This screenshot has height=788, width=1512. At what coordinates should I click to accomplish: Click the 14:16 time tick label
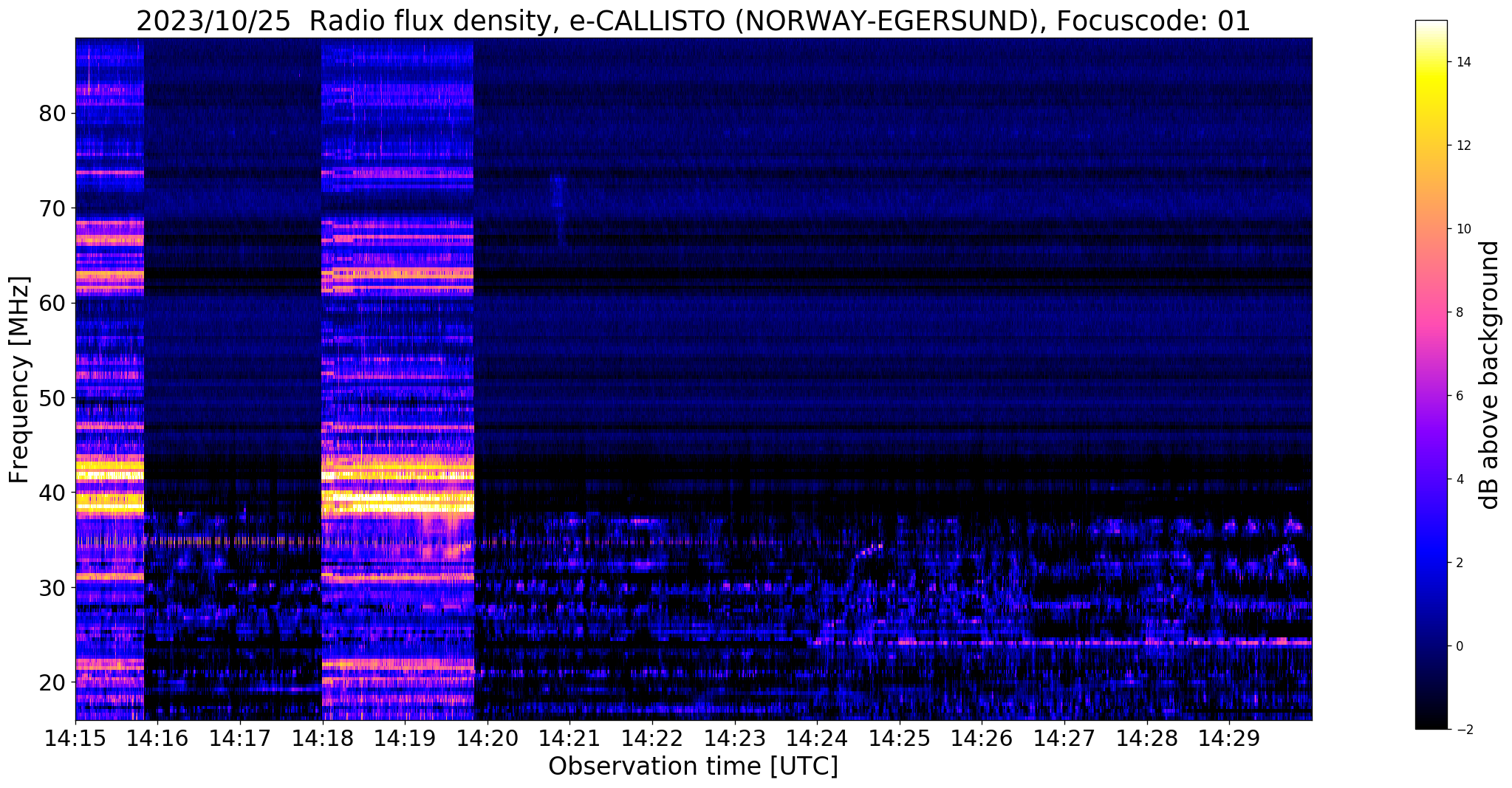click(x=157, y=738)
